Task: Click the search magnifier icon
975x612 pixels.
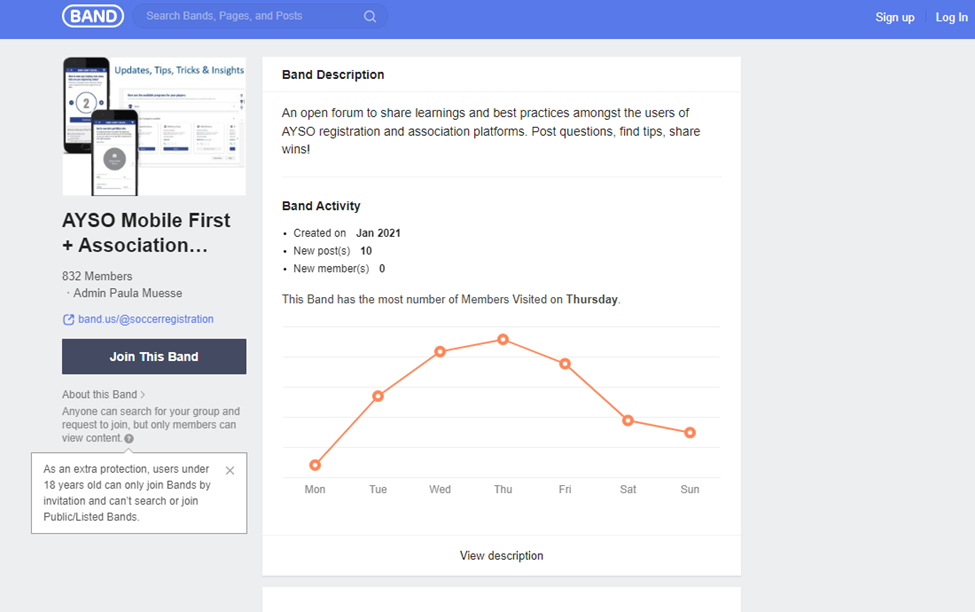Action: [370, 16]
